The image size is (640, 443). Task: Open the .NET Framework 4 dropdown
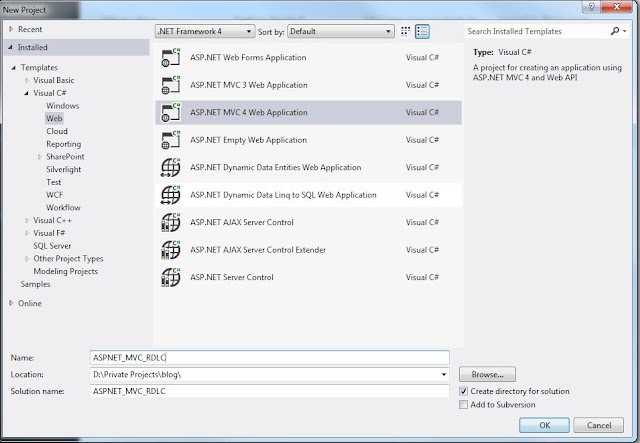tap(205, 31)
